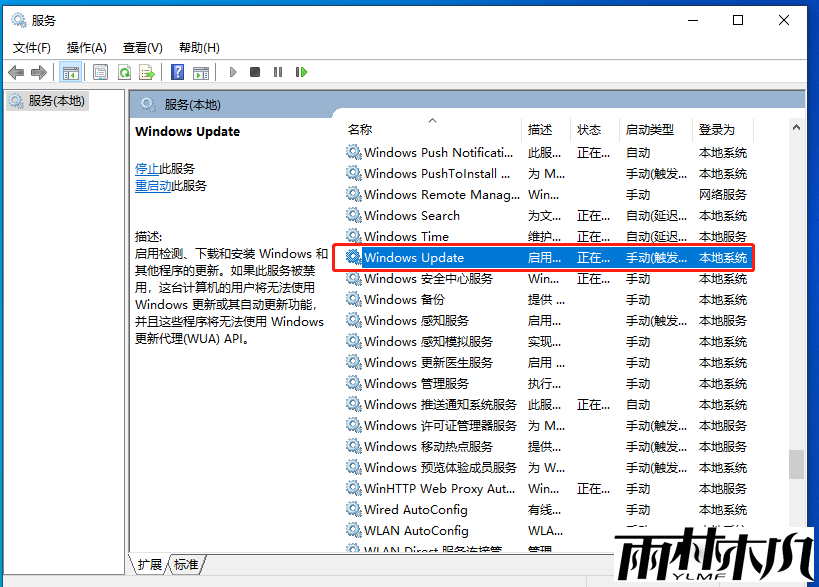This screenshot has height=587, width=819.
Task: Pause the service with the pause icon
Action: [280, 71]
